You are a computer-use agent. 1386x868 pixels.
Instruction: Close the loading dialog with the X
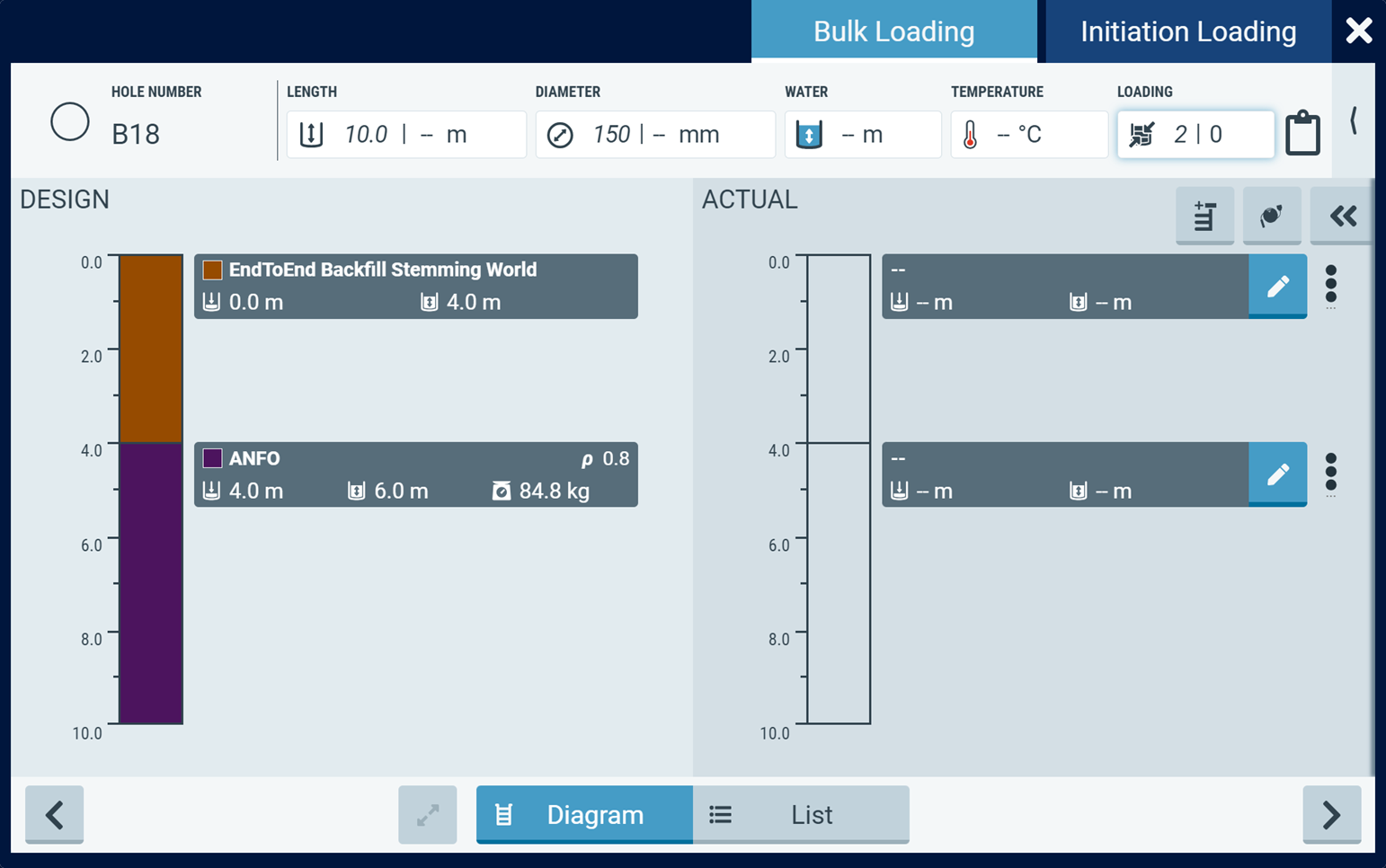click(x=1358, y=31)
